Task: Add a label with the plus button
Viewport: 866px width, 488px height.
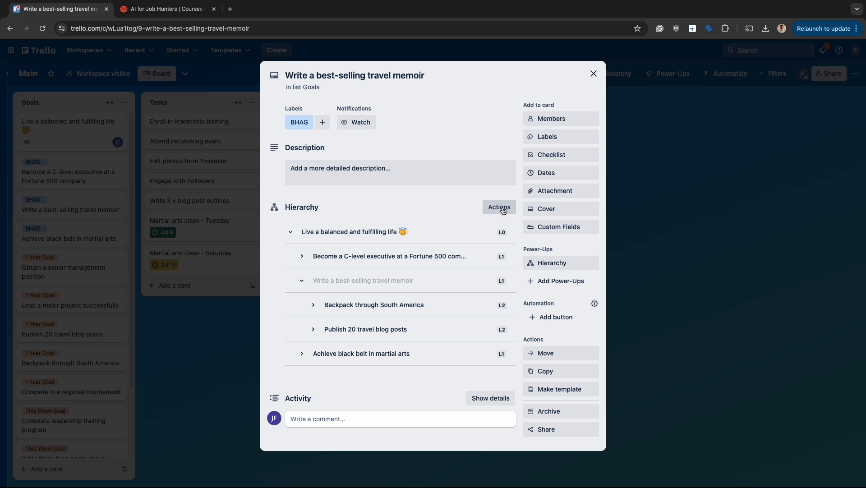Action: click(323, 122)
